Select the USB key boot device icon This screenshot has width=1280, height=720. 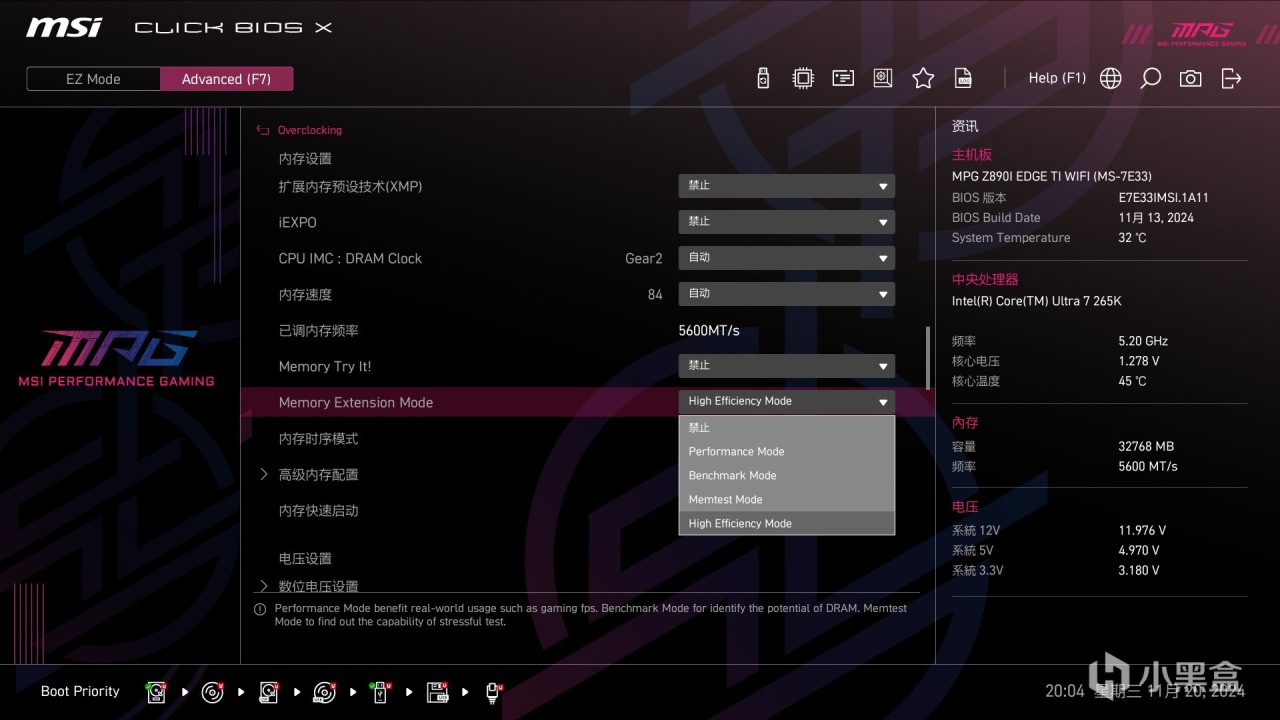click(380, 692)
